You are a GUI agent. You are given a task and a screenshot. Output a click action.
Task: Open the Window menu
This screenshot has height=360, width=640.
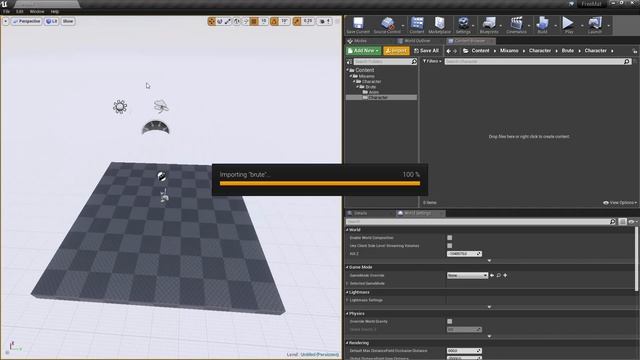37,12
